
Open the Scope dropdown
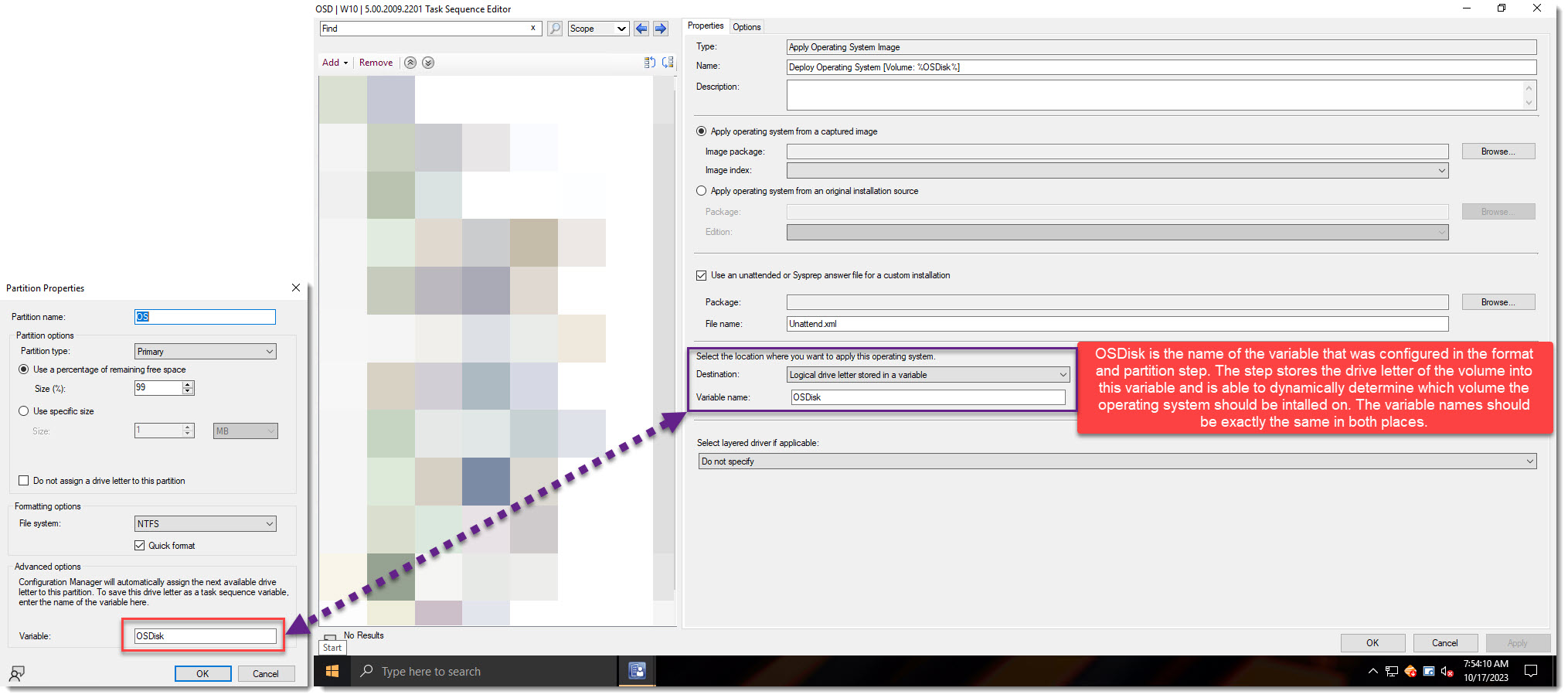coord(598,29)
